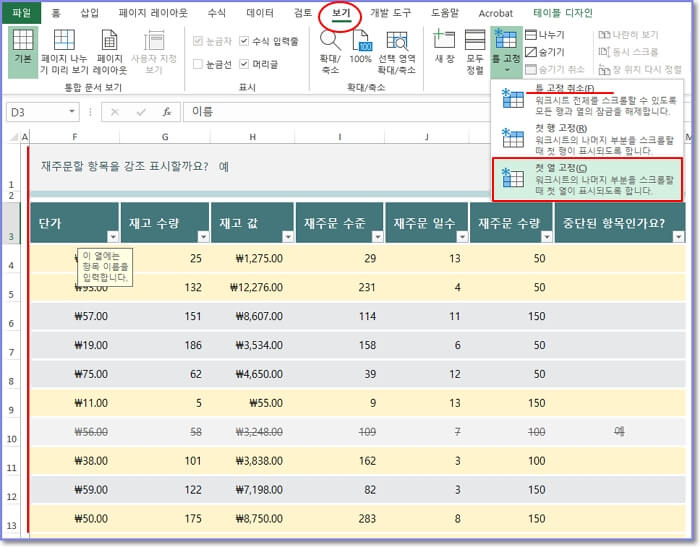Open the 파일 tab
Viewport: 700px width, 547px height.
(x=21, y=13)
